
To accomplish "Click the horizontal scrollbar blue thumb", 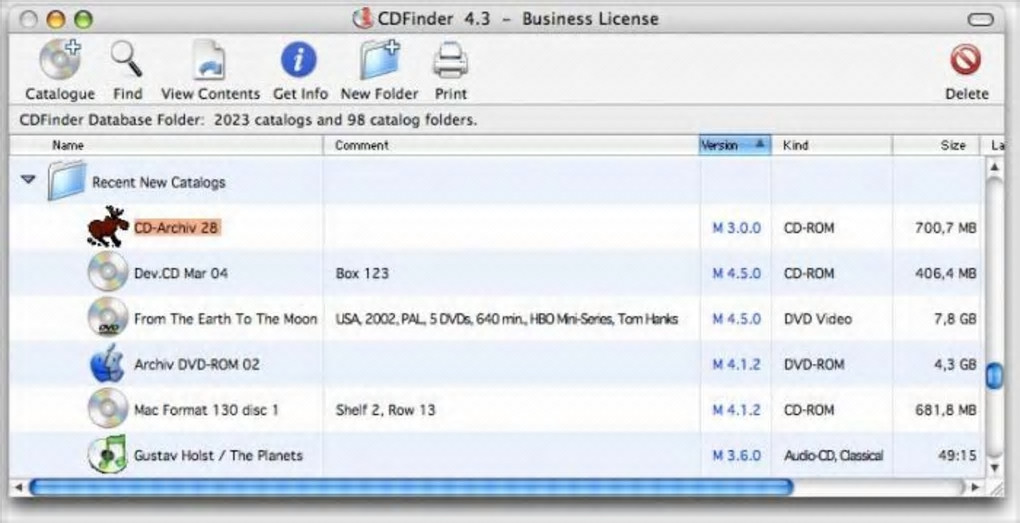I will (411, 487).
